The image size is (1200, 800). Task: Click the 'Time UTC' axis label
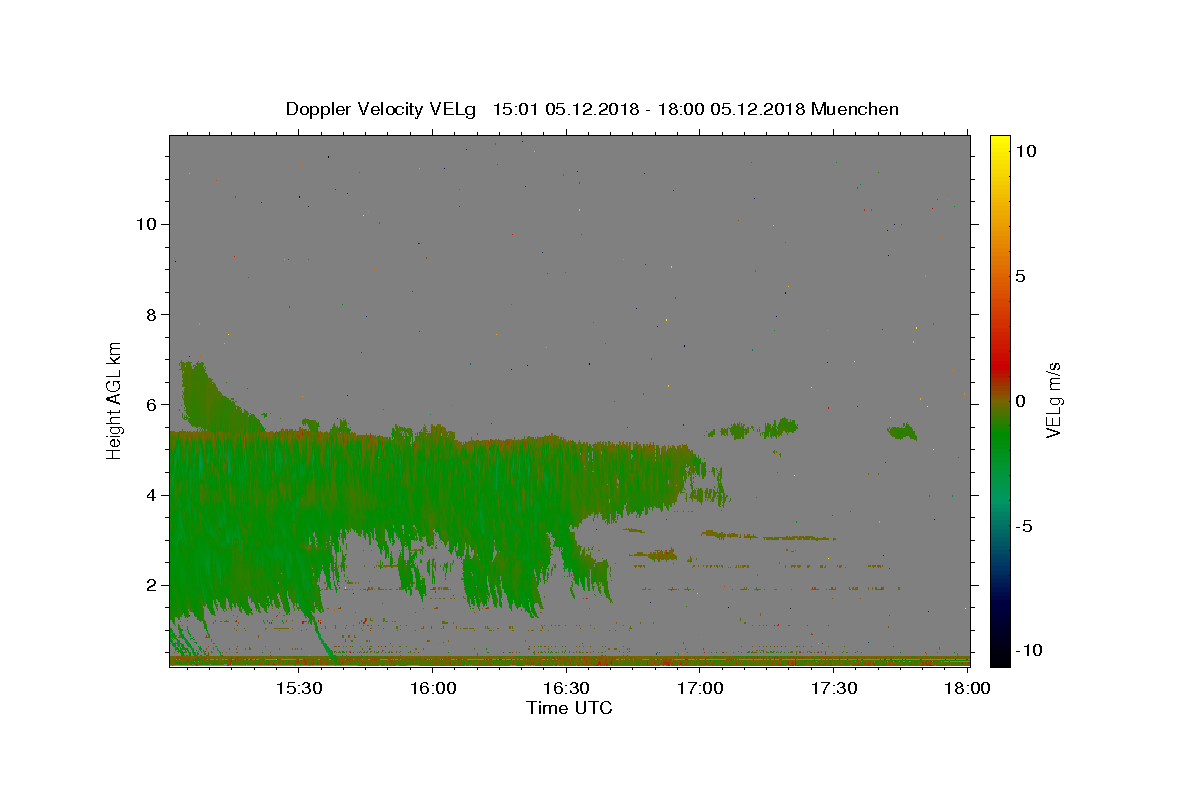click(x=569, y=708)
